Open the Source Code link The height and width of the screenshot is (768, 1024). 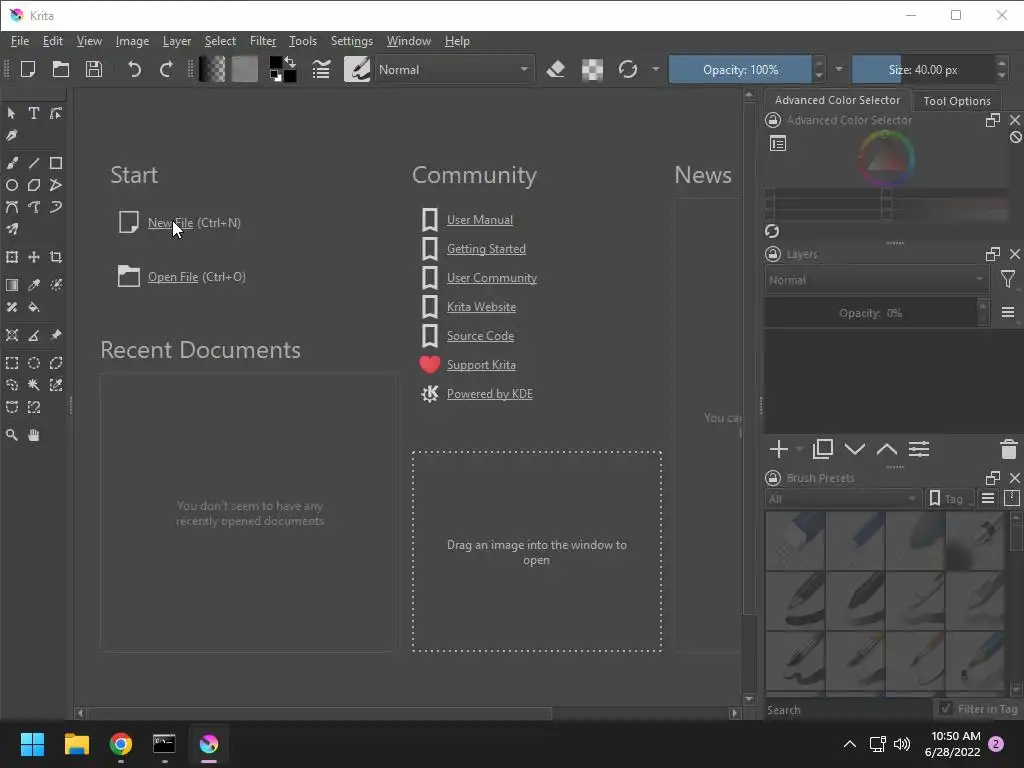[x=481, y=336]
